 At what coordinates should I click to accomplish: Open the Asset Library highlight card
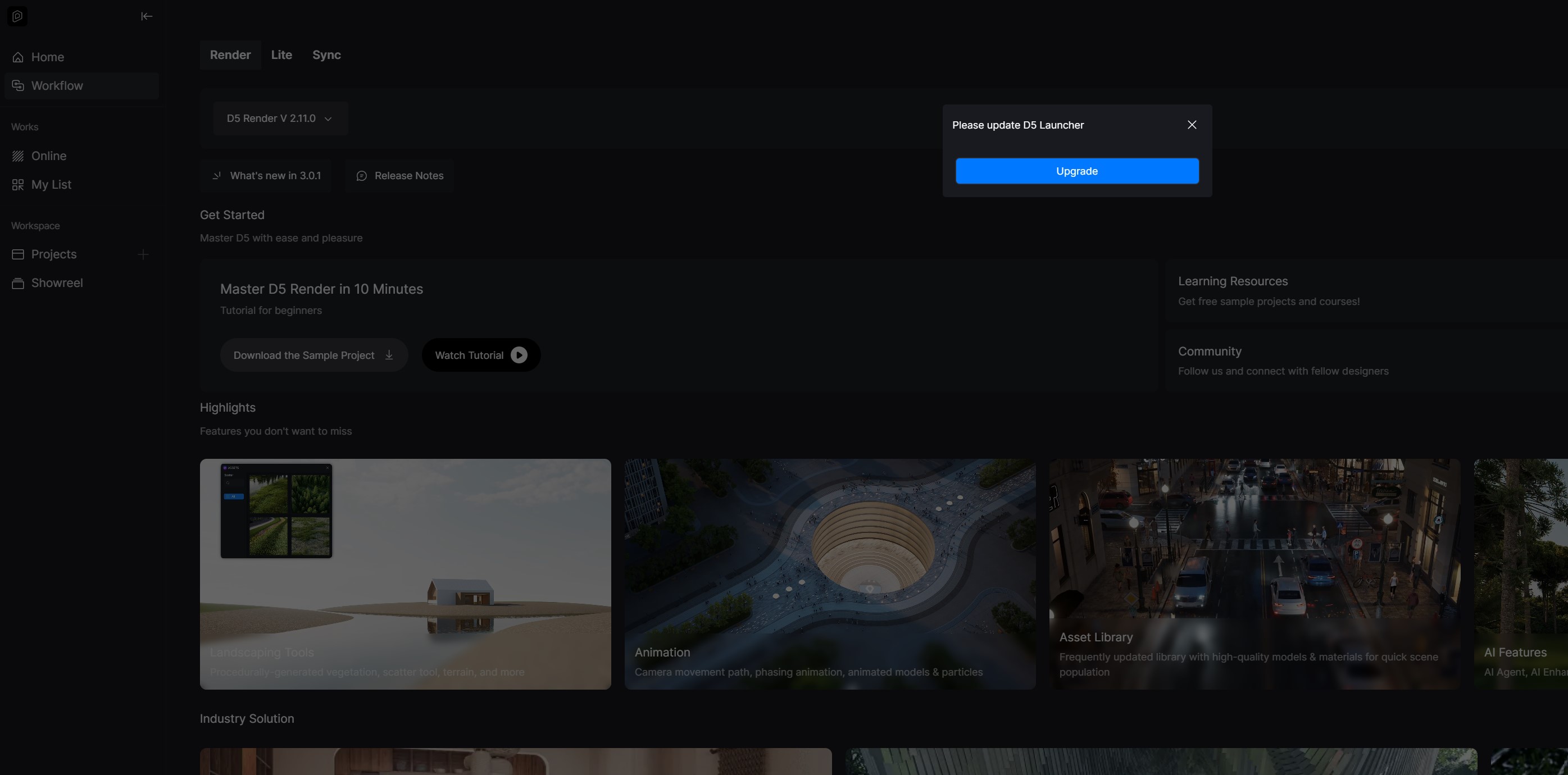click(x=1254, y=573)
